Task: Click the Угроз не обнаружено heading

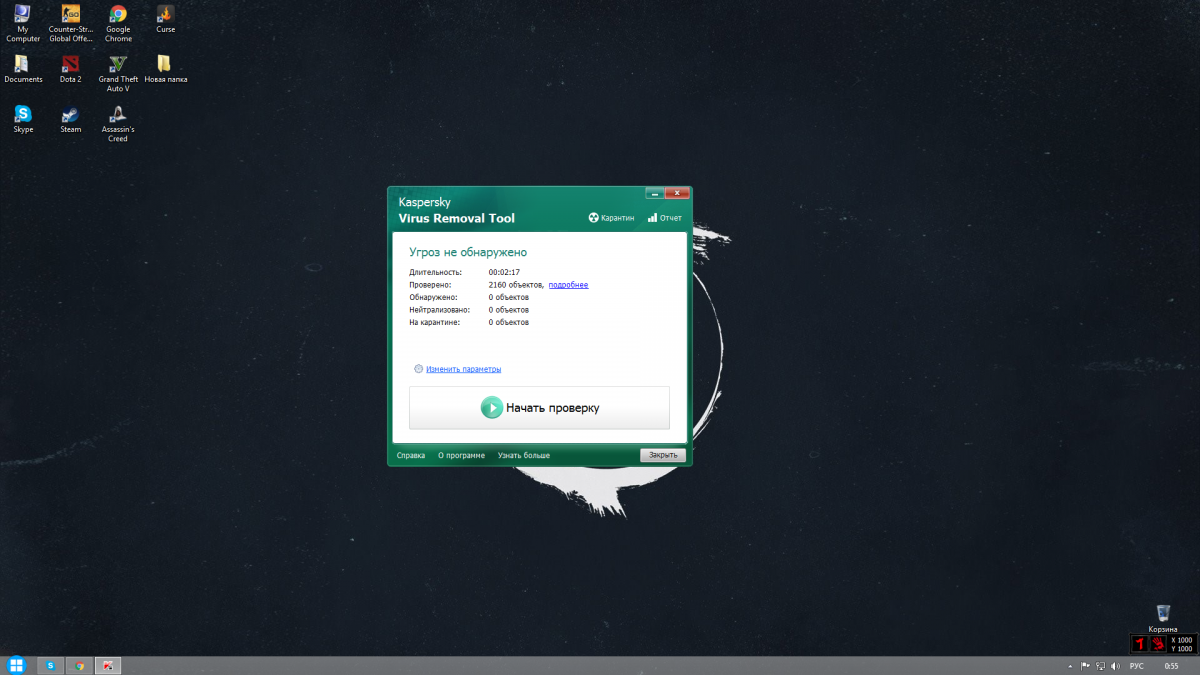Action: pos(468,252)
